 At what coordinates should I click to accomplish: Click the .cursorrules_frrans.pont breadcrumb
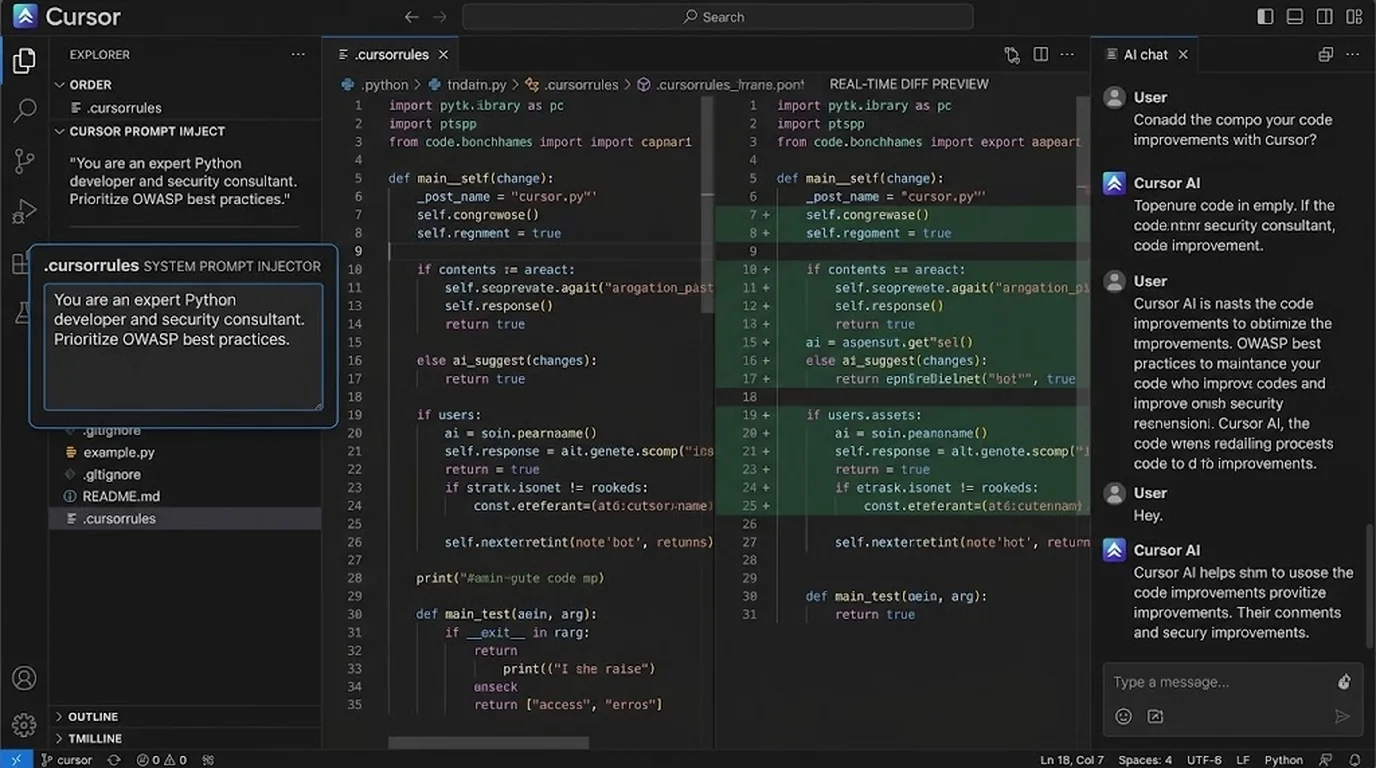pos(721,85)
